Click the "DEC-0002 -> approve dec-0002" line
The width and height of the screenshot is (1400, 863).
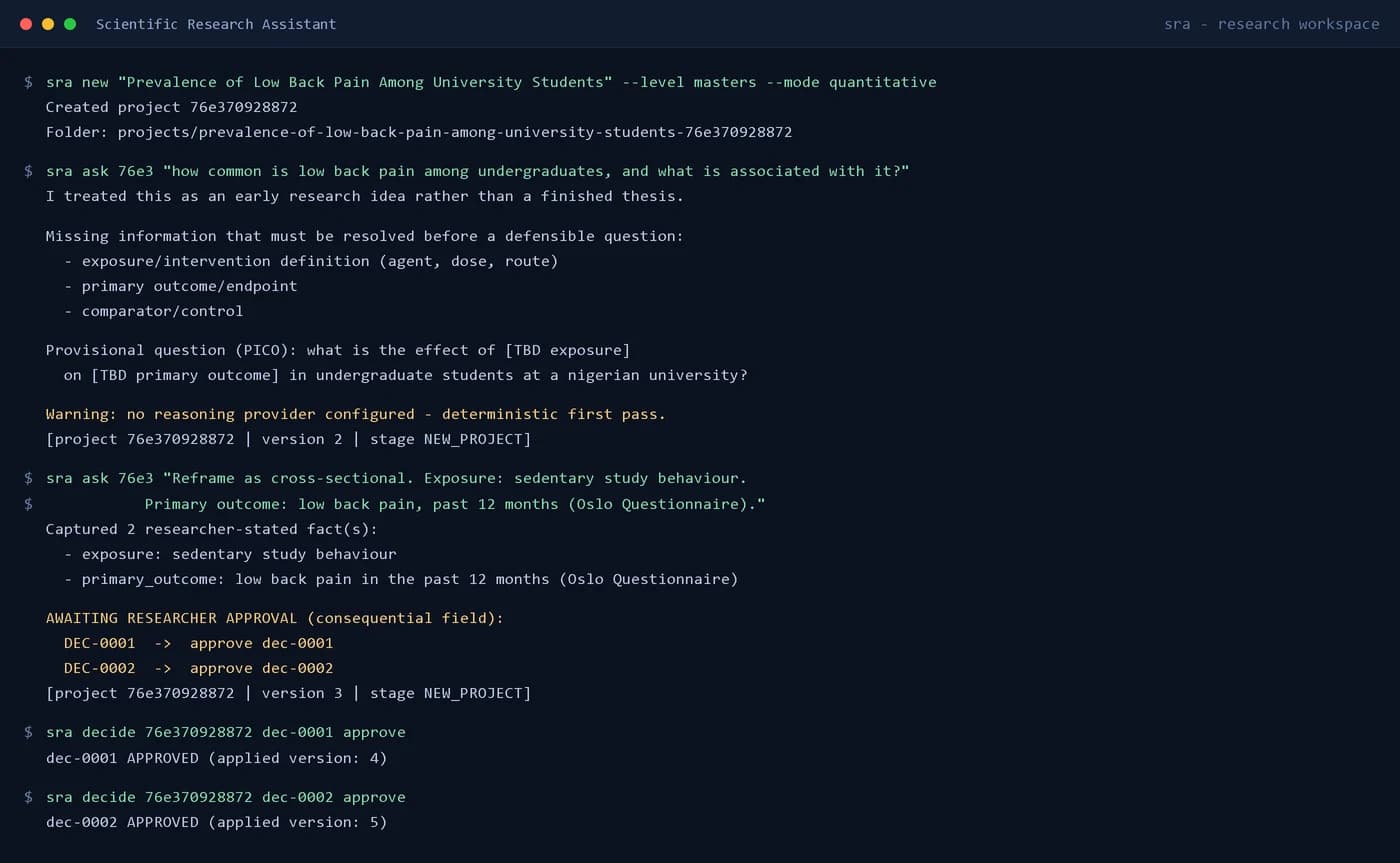click(x=199, y=668)
